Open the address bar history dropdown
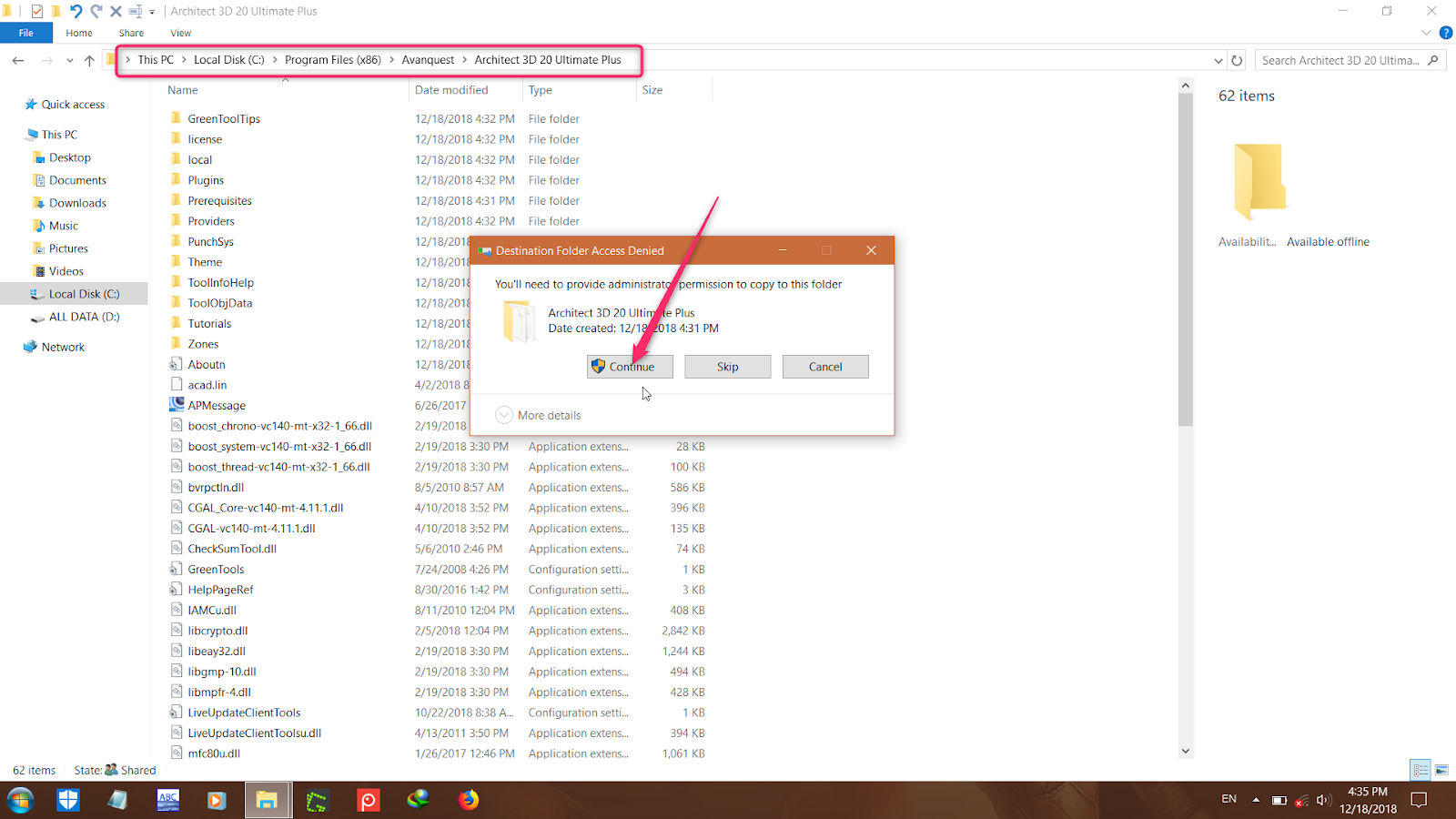The image size is (1456, 819). click(1218, 60)
